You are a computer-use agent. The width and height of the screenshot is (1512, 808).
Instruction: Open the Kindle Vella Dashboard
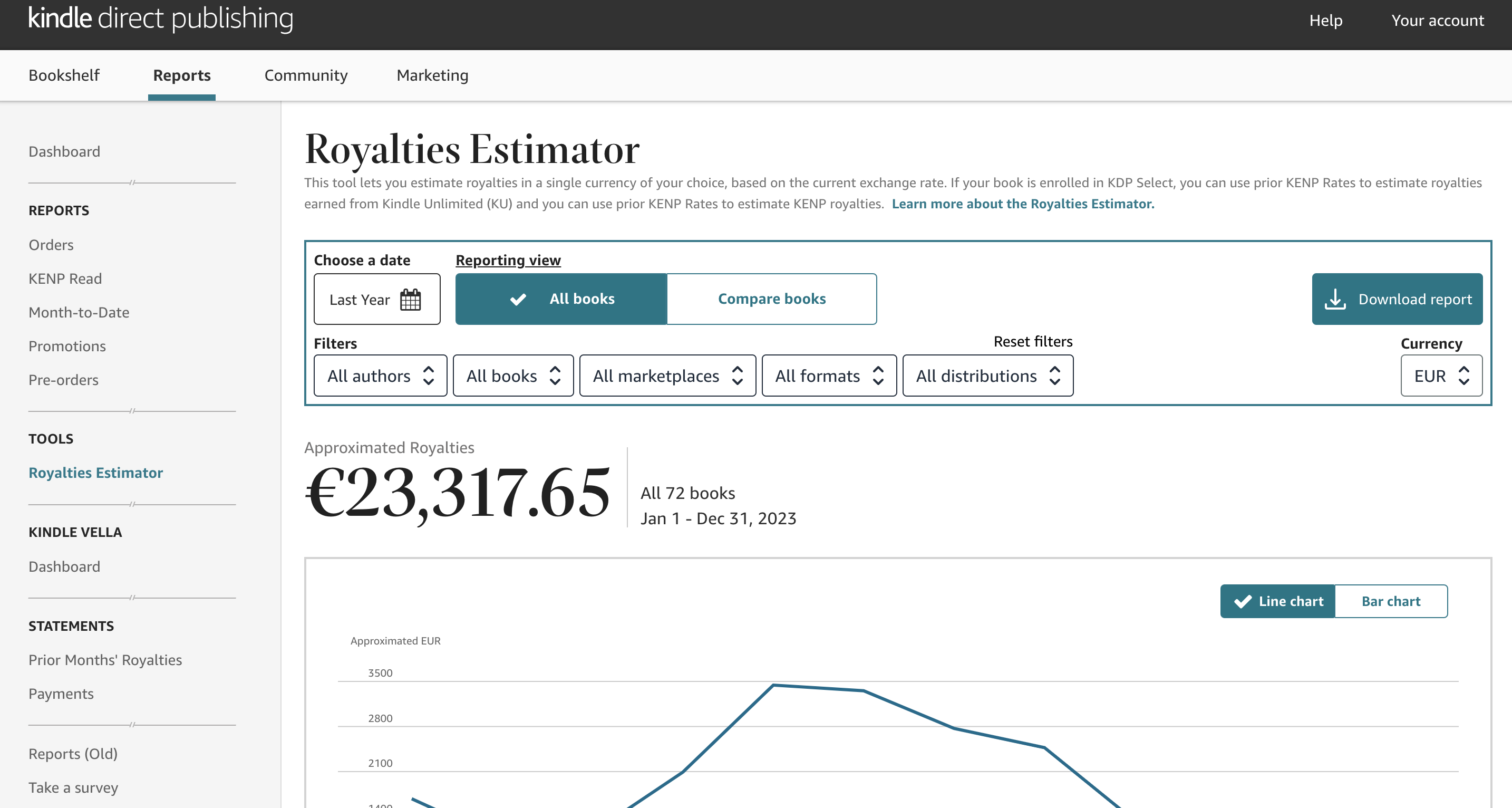point(64,566)
